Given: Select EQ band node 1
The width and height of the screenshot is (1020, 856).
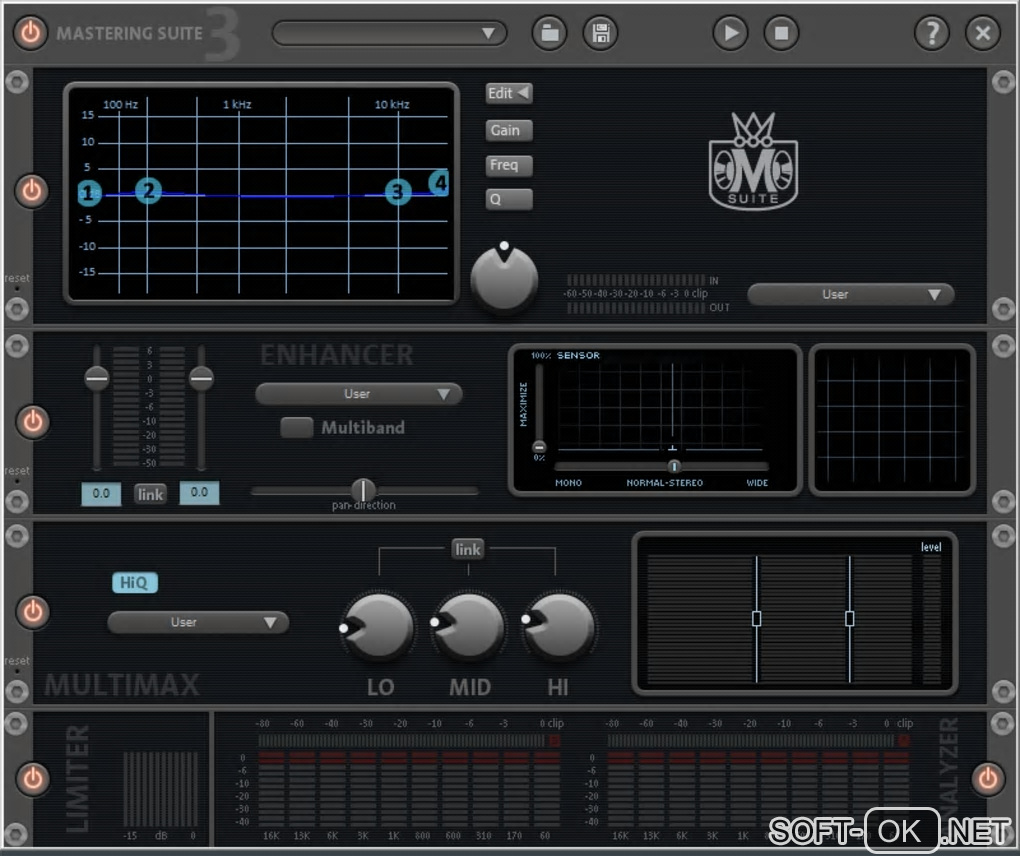Looking at the screenshot, I should tap(89, 193).
